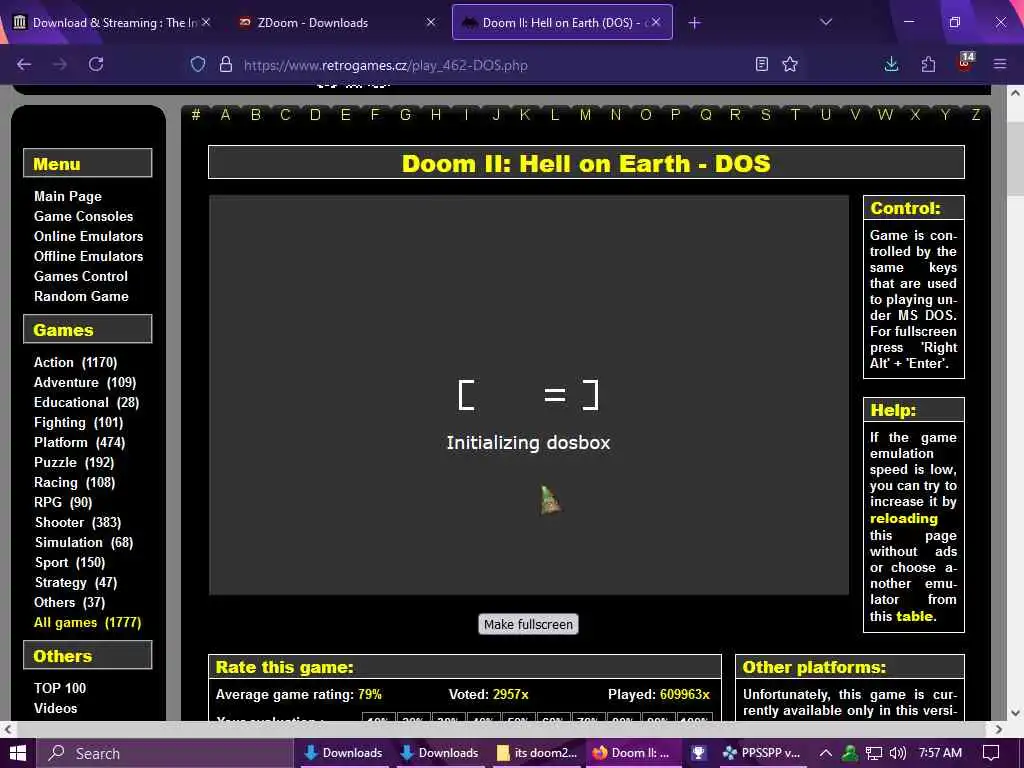The width and height of the screenshot is (1024, 768).
Task: Jump to games starting with #
Action: pyautogui.click(x=195, y=115)
